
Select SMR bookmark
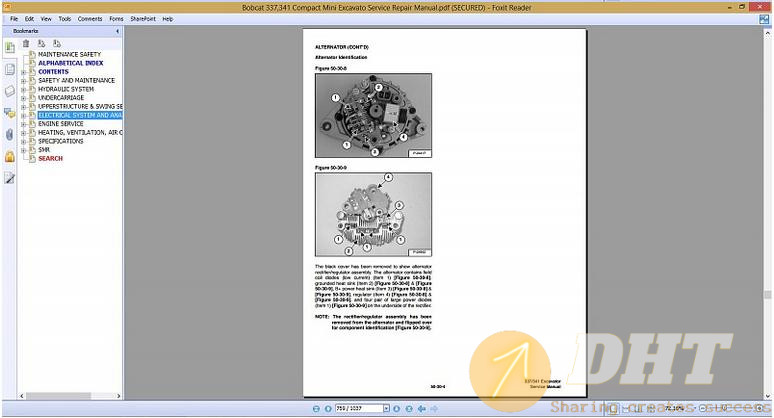pos(44,150)
